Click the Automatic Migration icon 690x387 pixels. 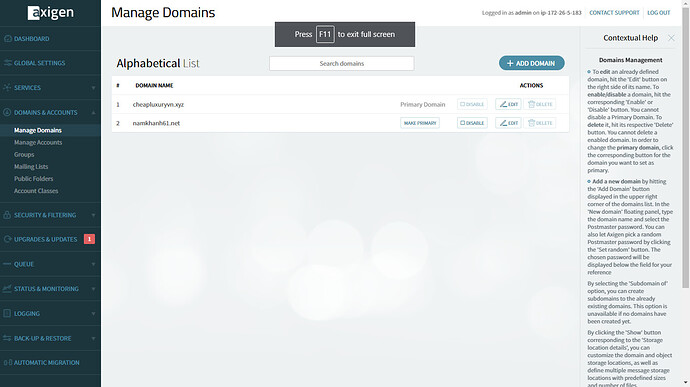coord(7,362)
